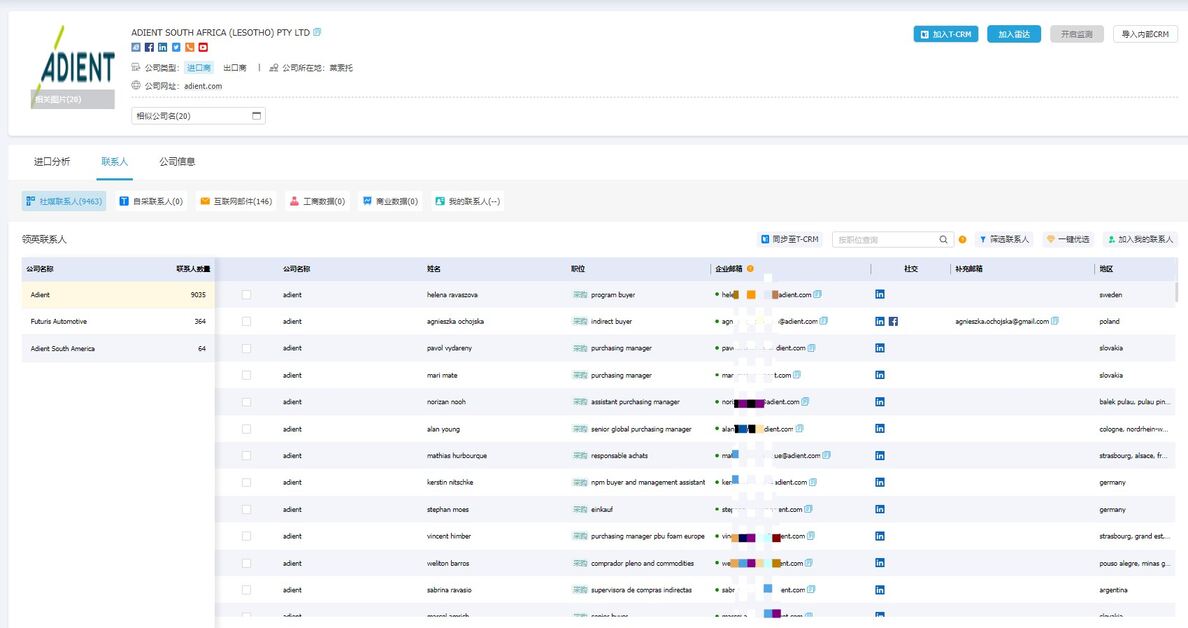The height and width of the screenshot is (628, 1188).
Task: Tick the checkbox for helena ravaszova row
Action: pyautogui.click(x=246, y=295)
